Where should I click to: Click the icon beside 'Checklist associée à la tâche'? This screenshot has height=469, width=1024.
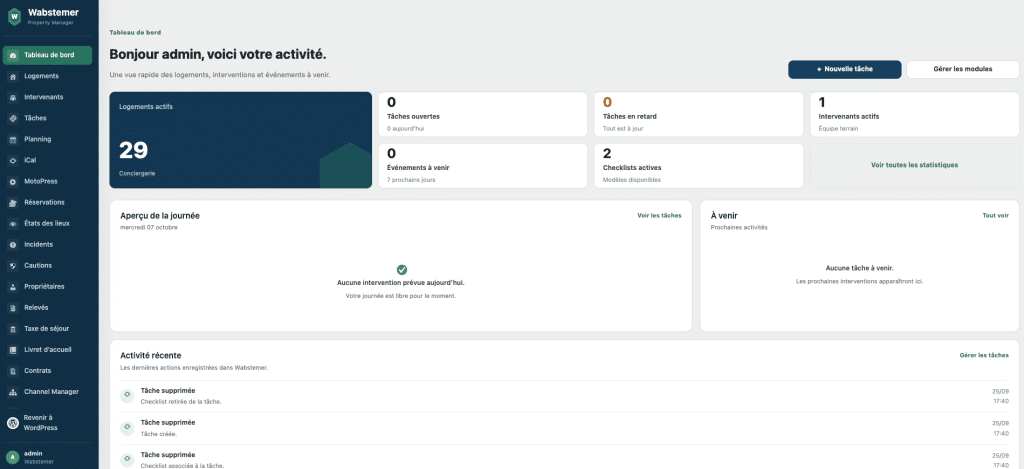[x=127, y=460]
